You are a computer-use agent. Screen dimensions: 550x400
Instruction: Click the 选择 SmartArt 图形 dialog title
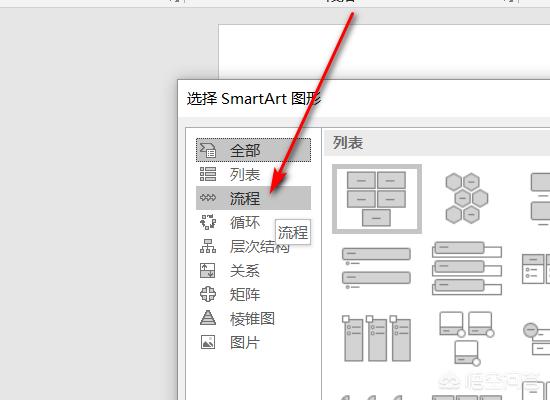(x=254, y=99)
